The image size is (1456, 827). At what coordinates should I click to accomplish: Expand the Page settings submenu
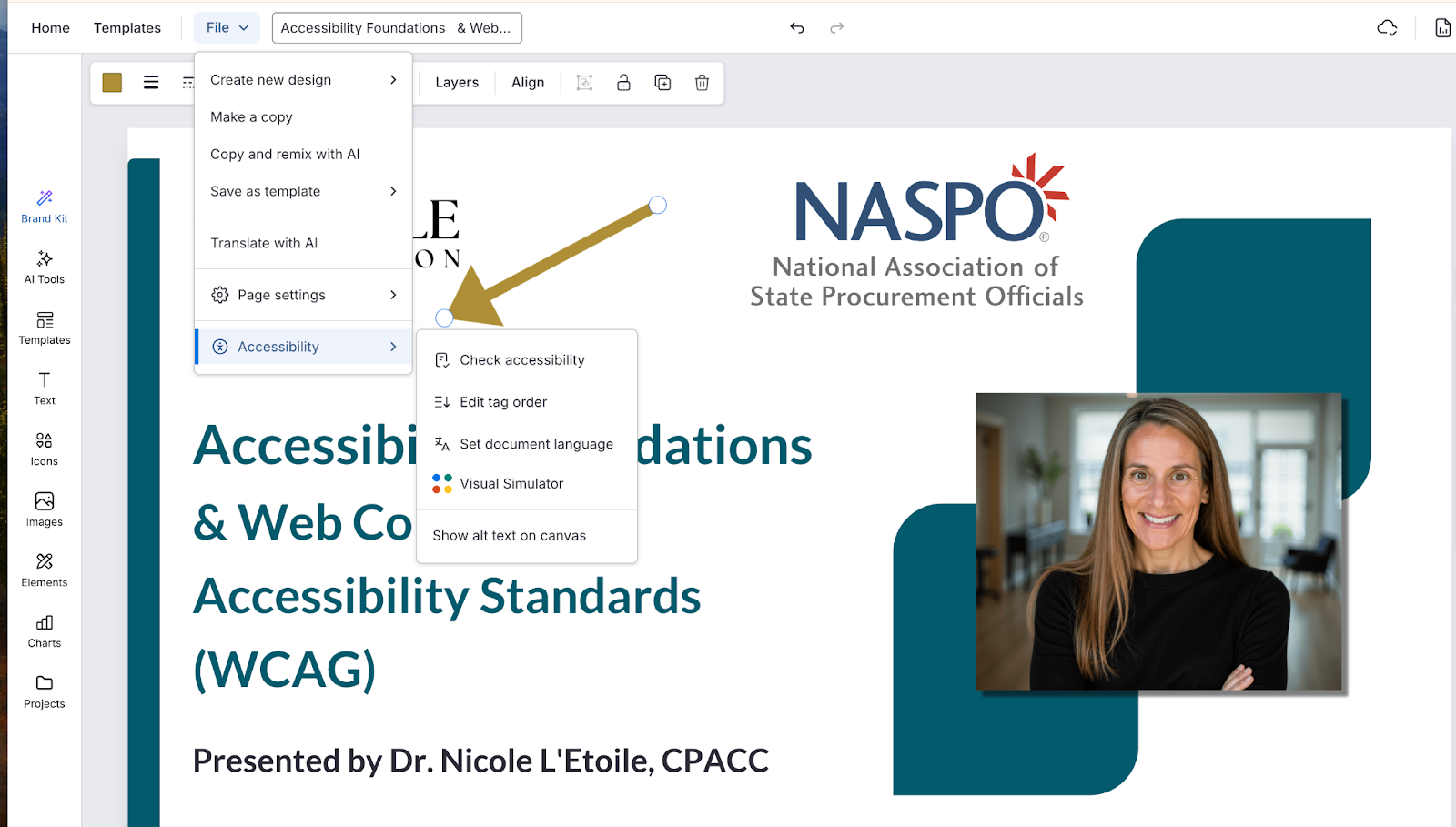pyautogui.click(x=280, y=295)
